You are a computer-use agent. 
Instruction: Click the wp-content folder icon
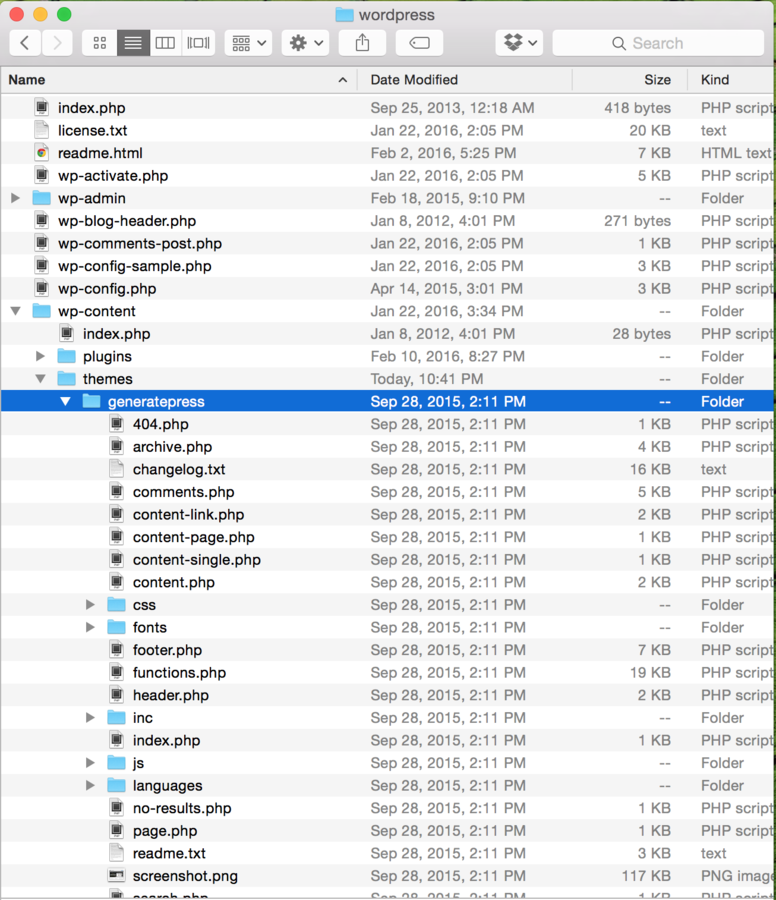pos(41,311)
